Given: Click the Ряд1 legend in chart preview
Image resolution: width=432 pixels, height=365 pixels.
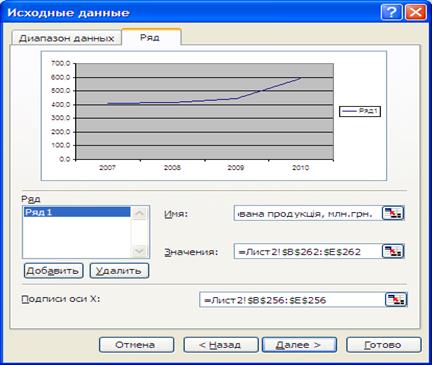Looking at the screenshot, I should tap(360, 111).
